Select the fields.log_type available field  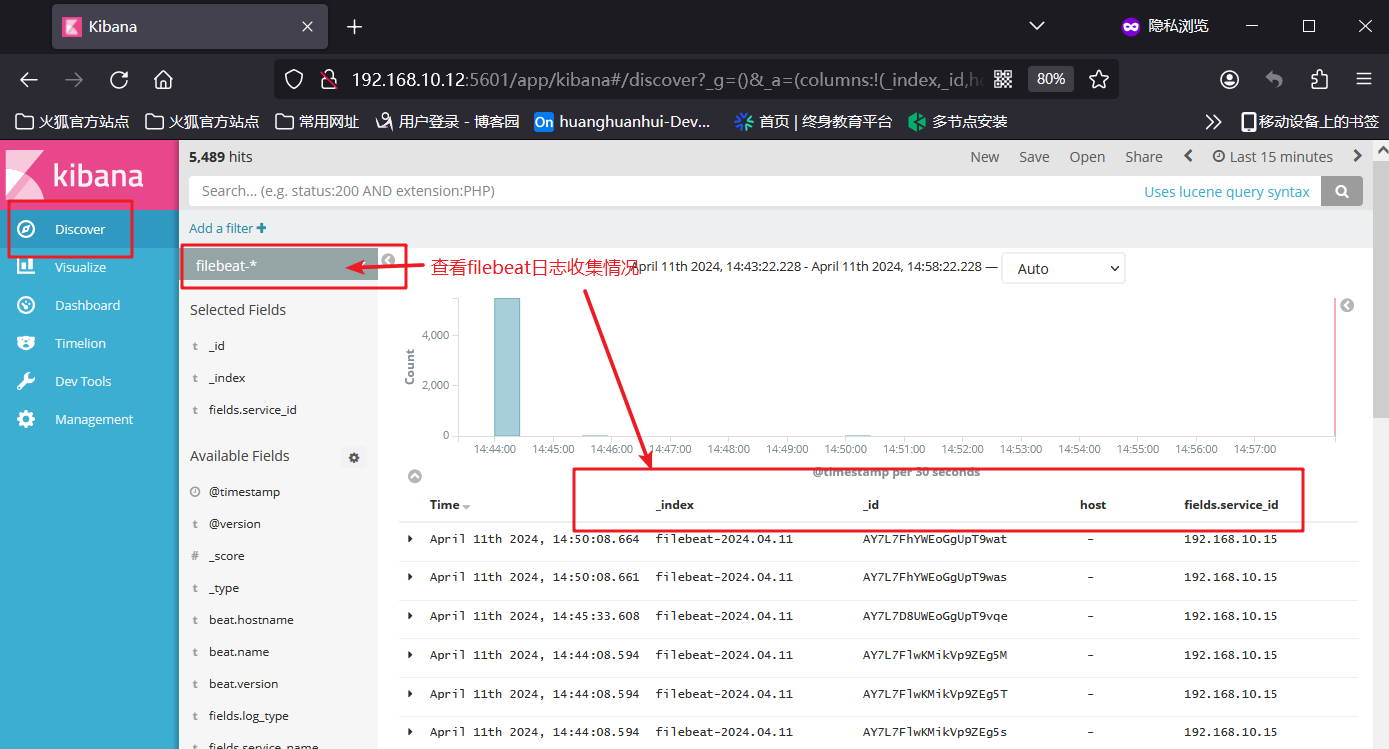248,716
